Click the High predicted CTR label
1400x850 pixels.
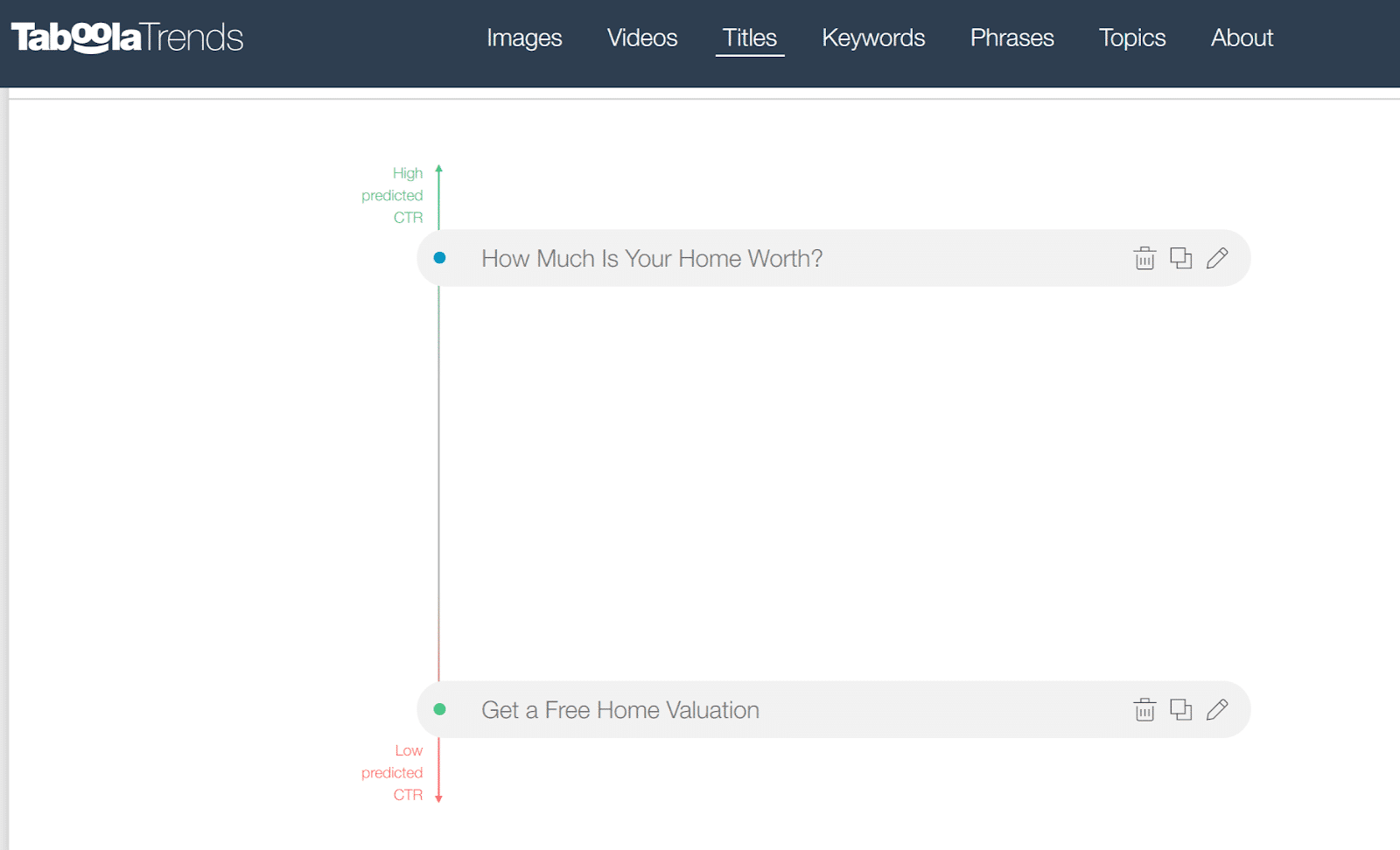click(x=393, y=195)
